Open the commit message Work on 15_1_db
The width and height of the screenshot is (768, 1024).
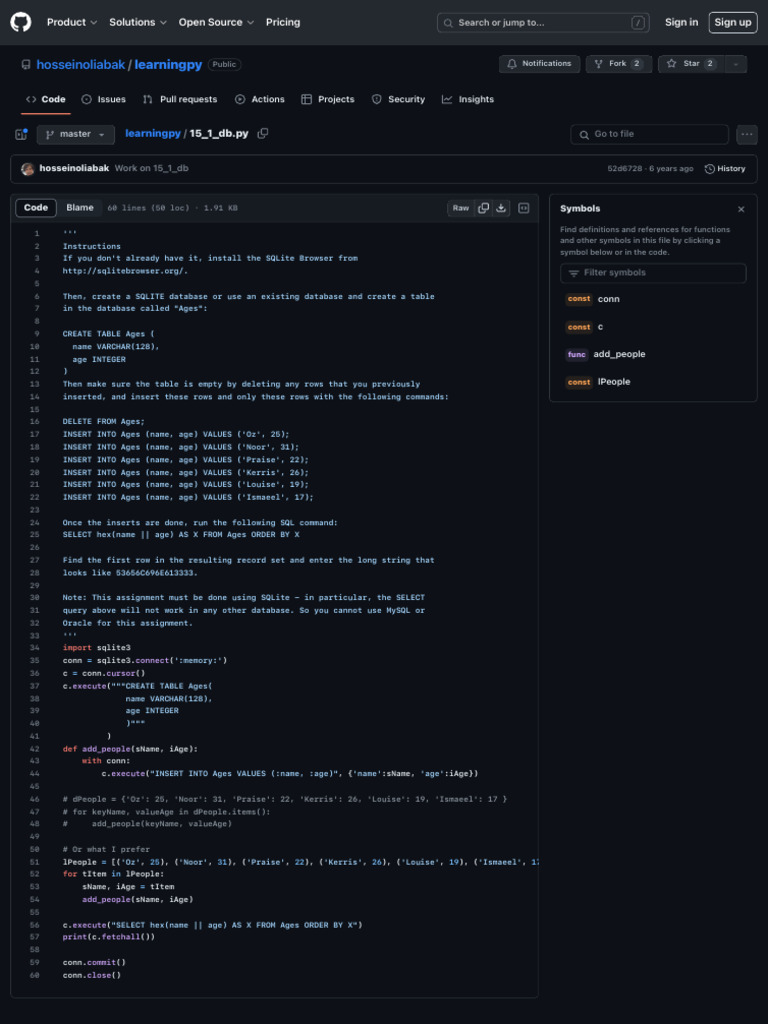pos(152,168)
